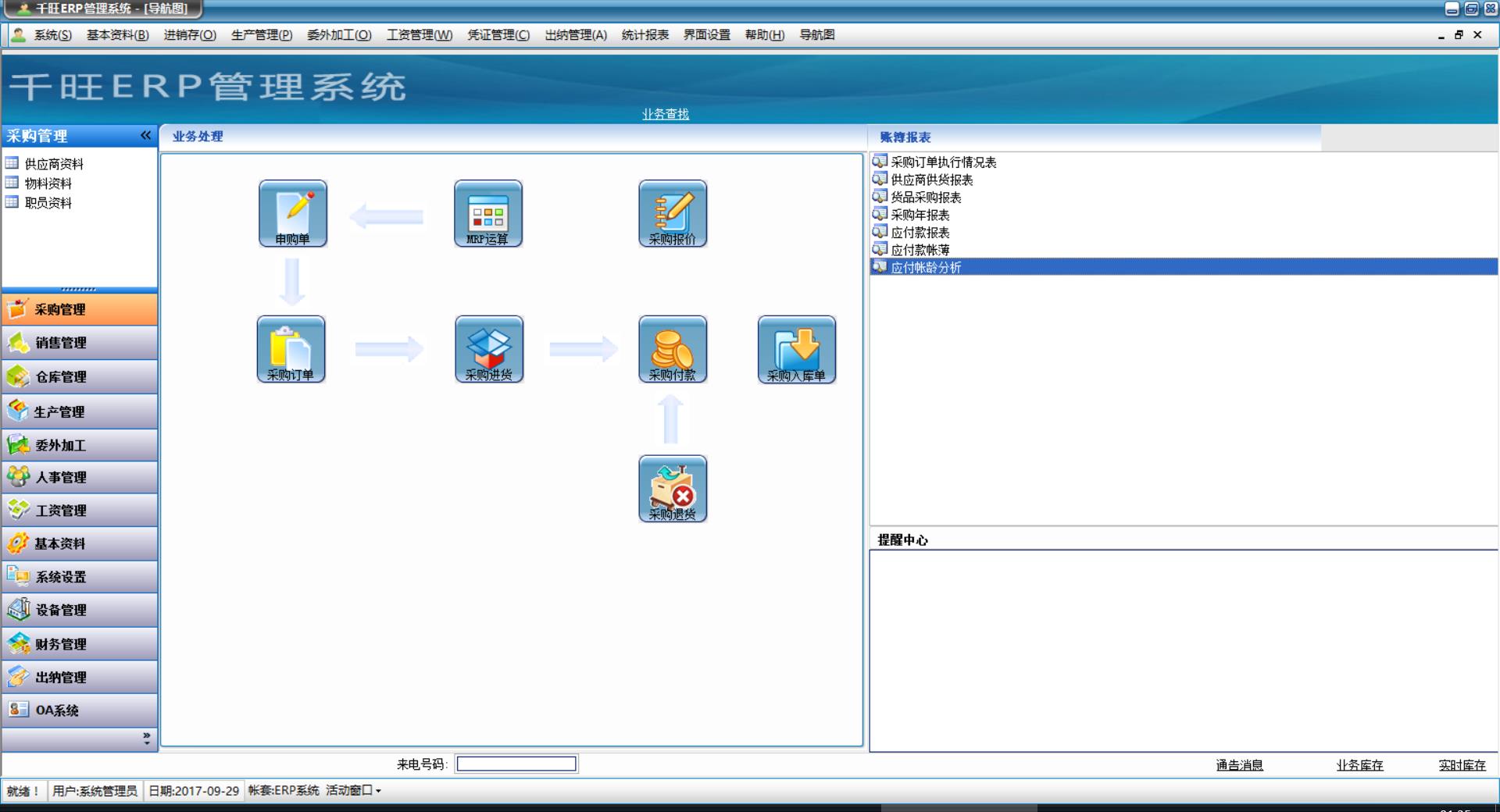Open the 采购退货 purchase return icon
Screen dimensions: 1500x812
[673, 489]
